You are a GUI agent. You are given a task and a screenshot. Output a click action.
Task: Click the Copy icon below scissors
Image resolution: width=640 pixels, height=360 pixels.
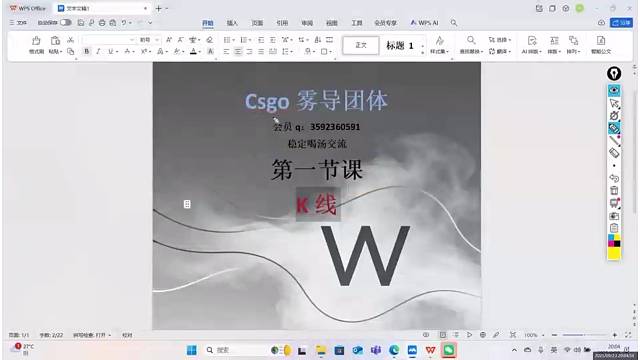tap(71, 51)
